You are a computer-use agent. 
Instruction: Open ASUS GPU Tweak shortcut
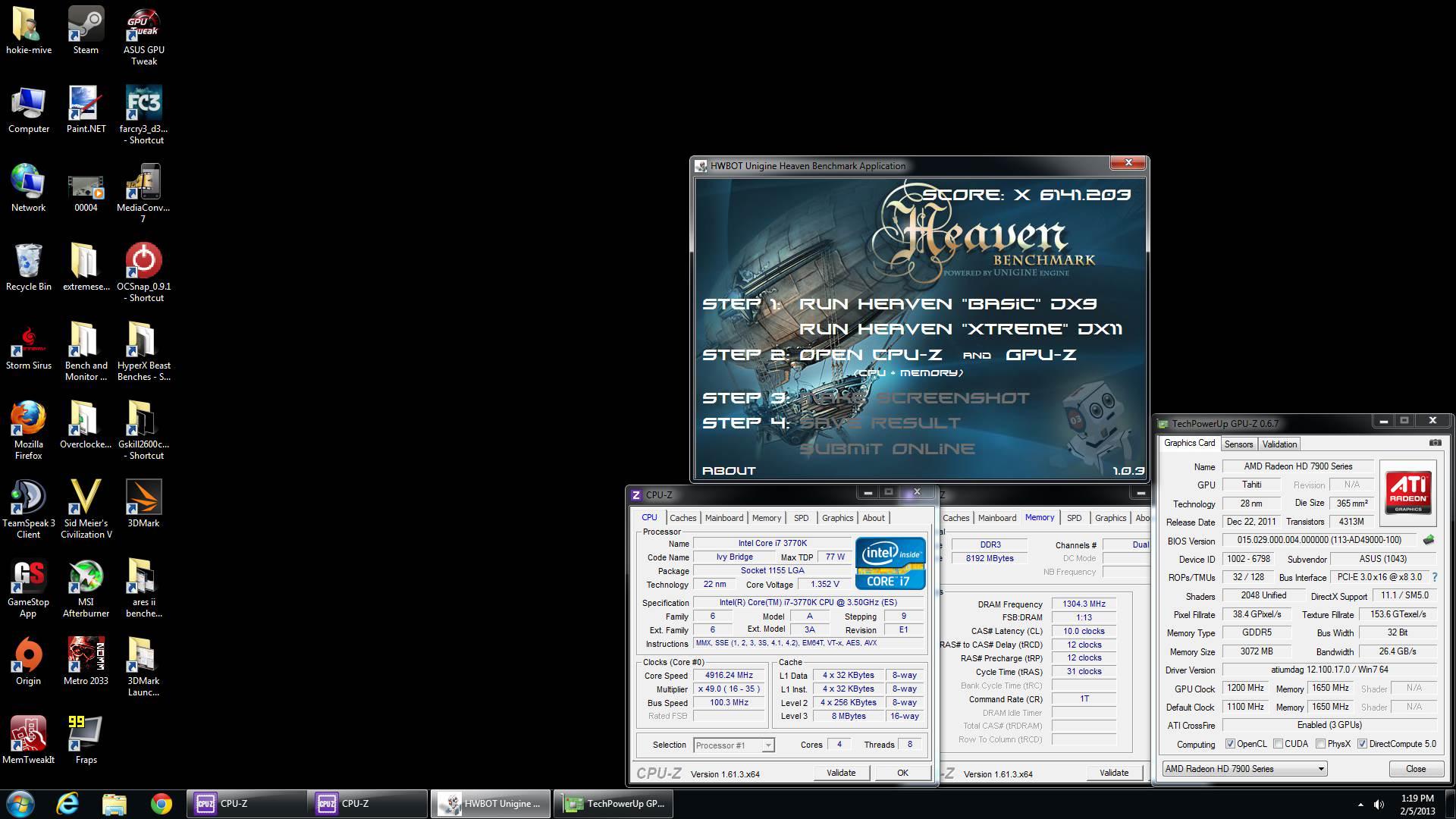click(143, 36)
